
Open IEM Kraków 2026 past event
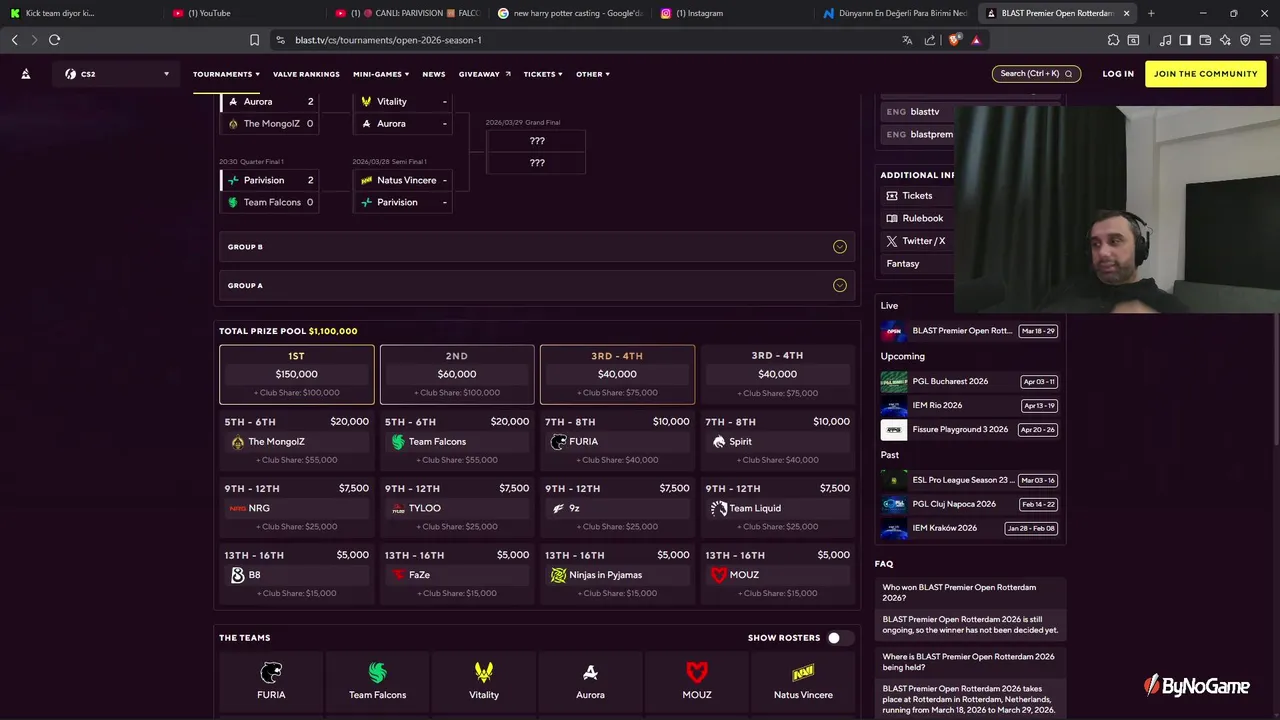tap(968, 528)
